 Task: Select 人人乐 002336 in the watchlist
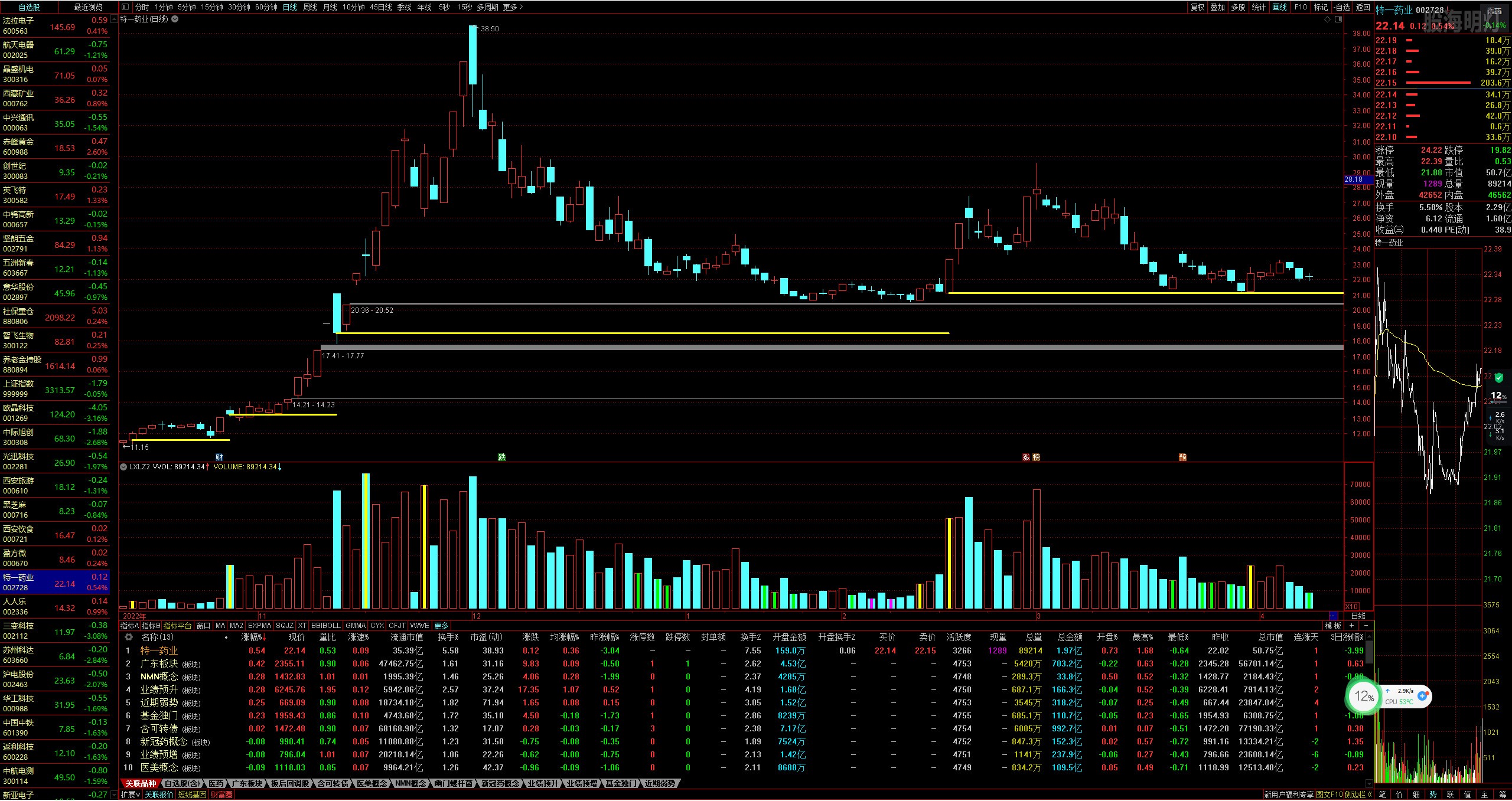click(55, 607)
